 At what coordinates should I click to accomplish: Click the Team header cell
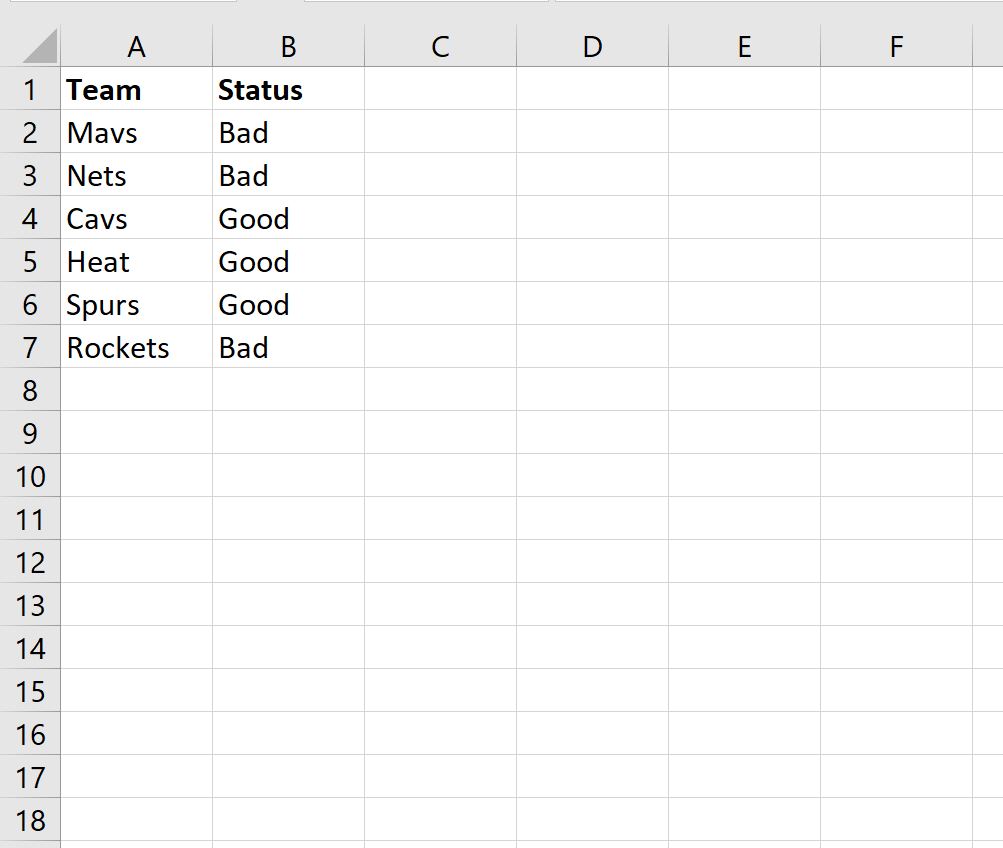pos(136,89)
